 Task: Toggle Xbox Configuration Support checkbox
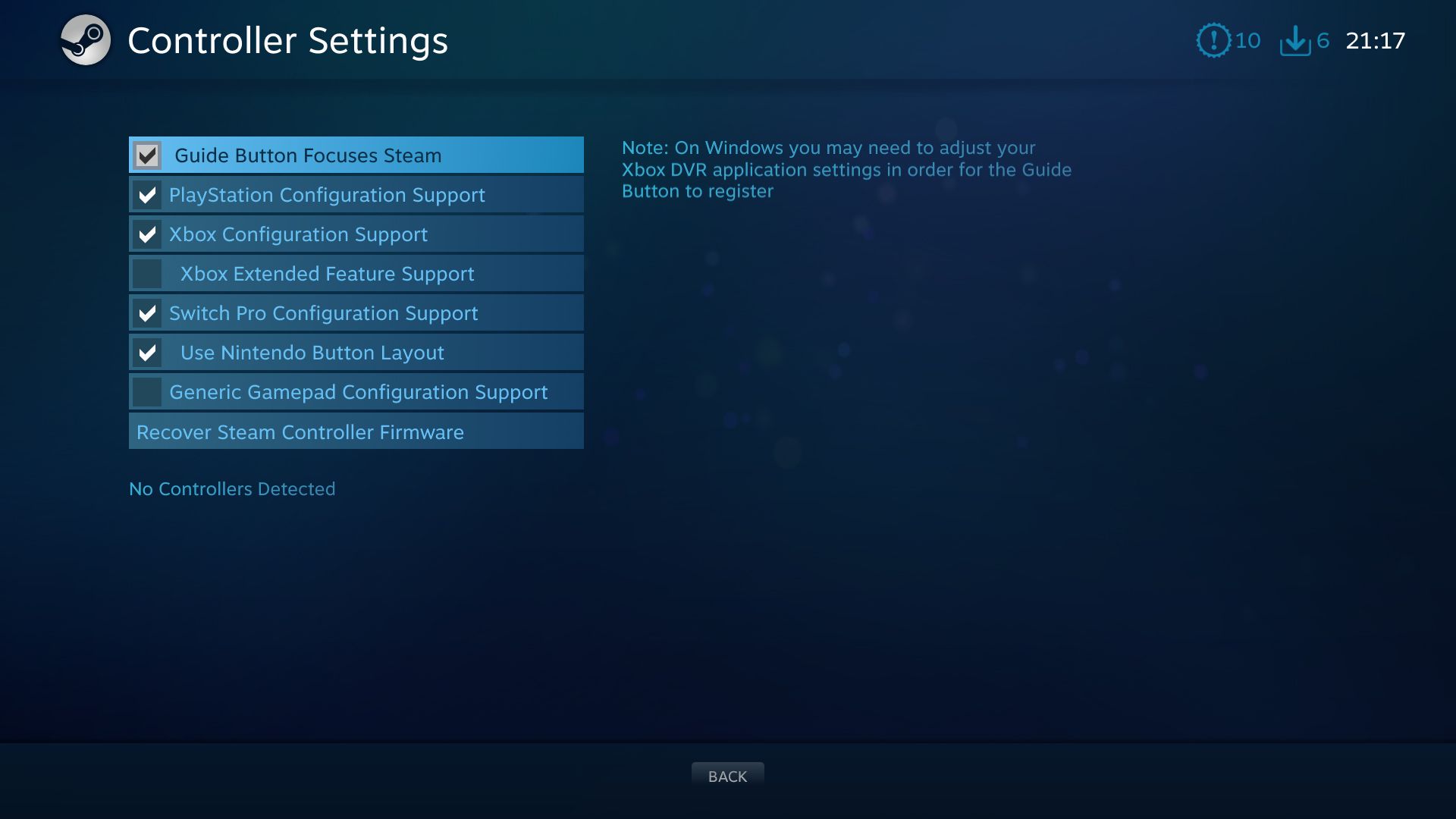pyautogui.click(x=147, y=233)
